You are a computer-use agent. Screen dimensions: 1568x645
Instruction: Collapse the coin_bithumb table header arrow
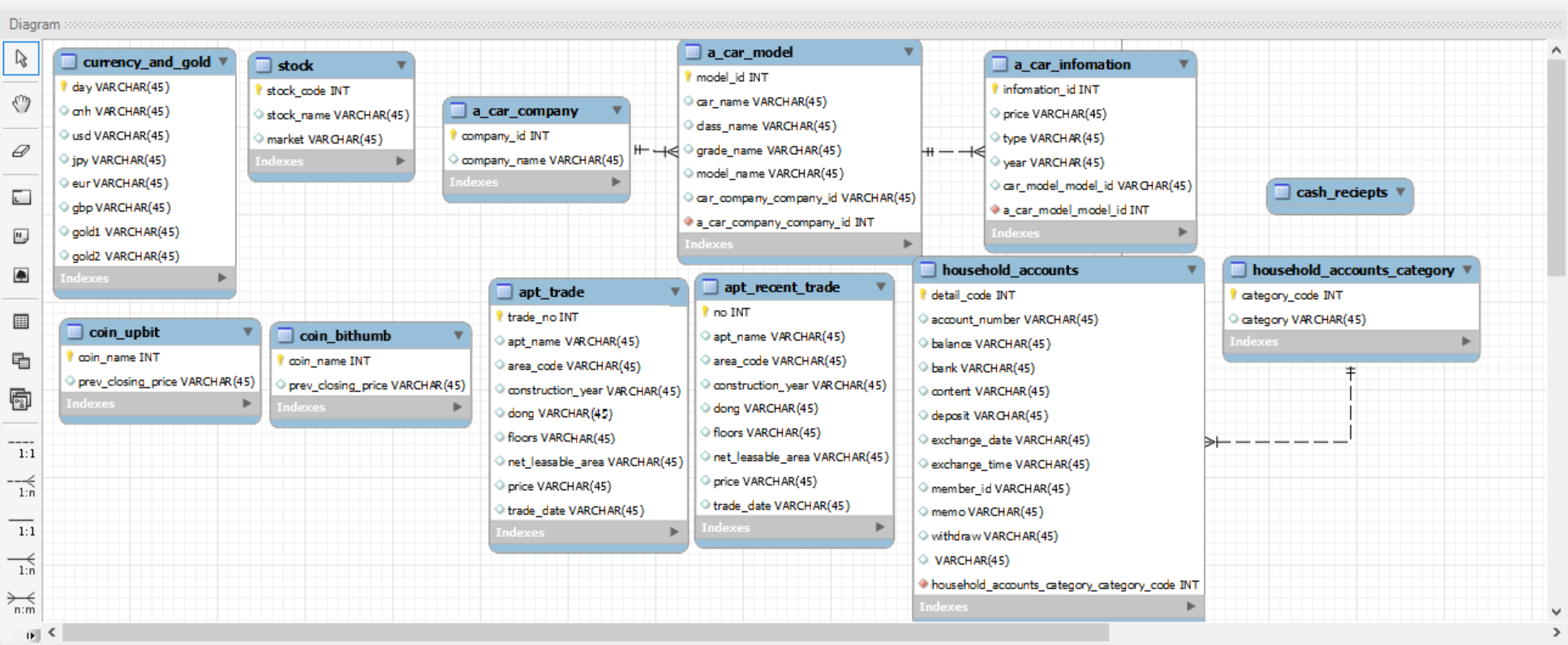click(x=458, y=335)
